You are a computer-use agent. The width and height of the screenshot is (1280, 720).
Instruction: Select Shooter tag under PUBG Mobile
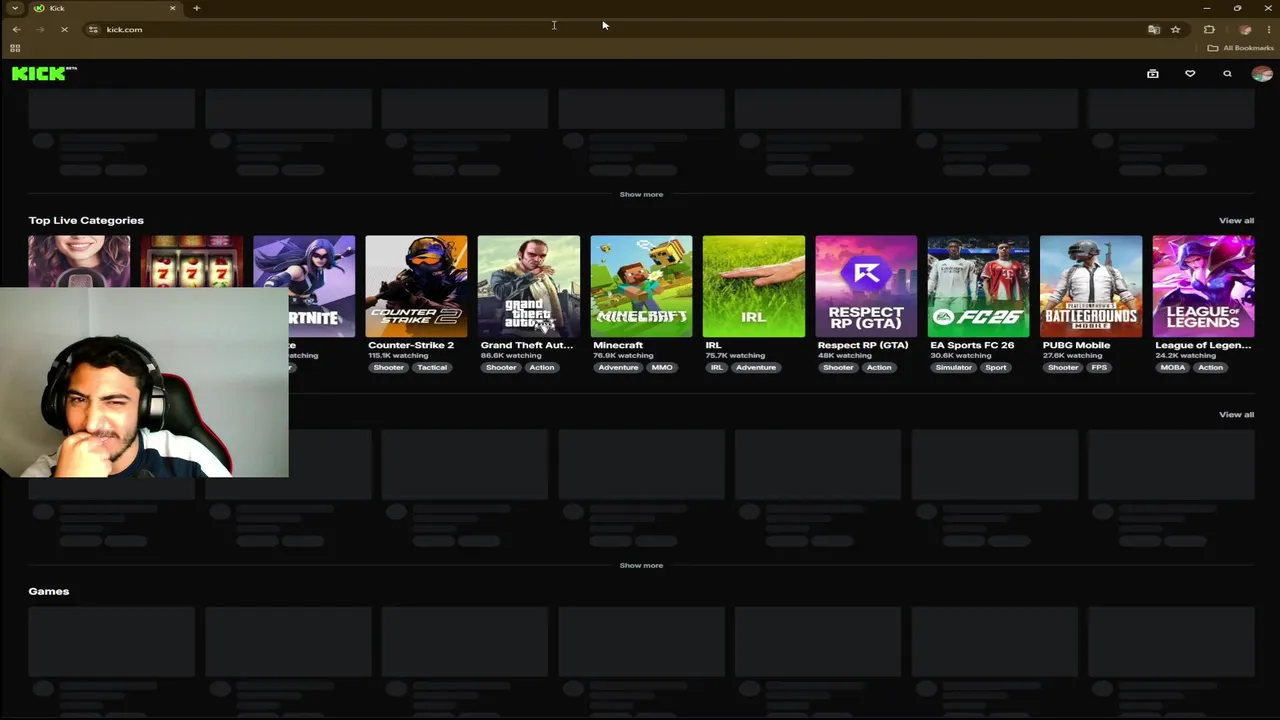[1063, 367]
